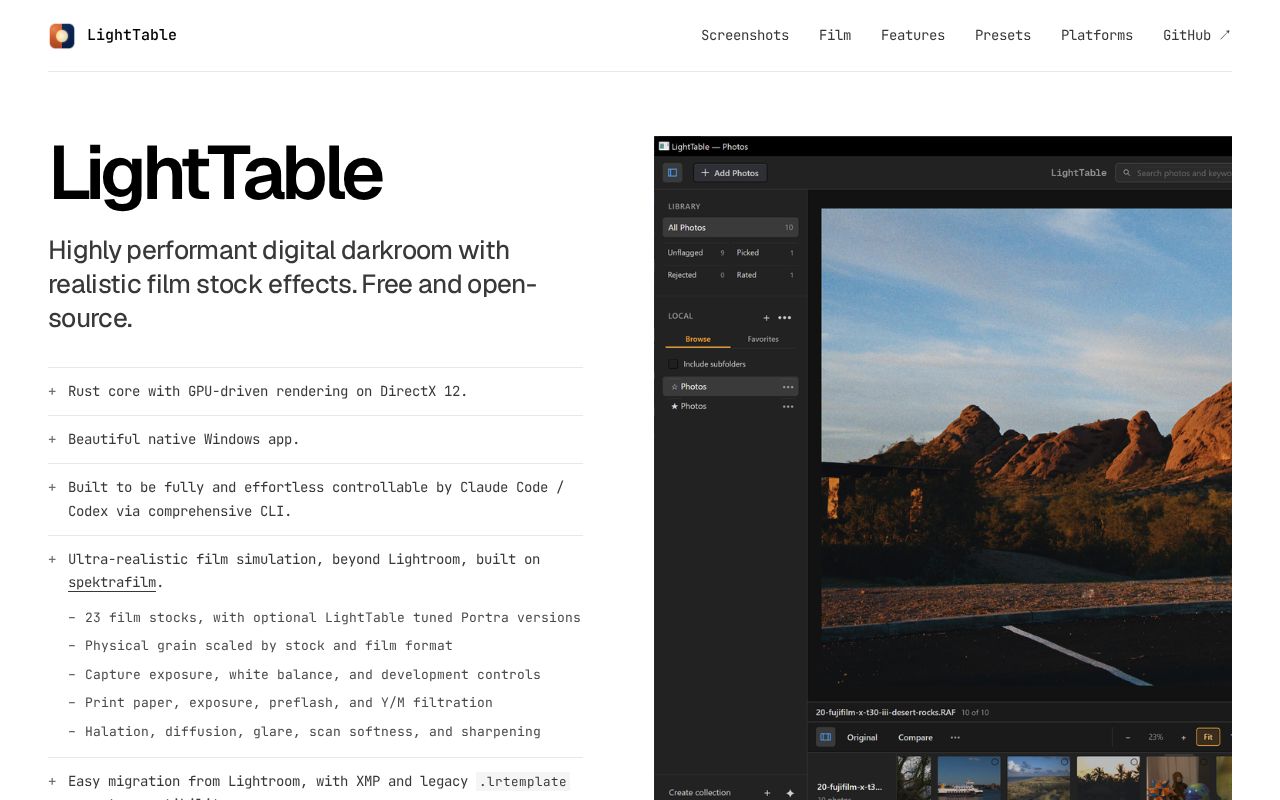Viewport: 1280px width, 800px height.
Task: Toggle the sidebar panel icon in app toolbar
Action: click(x=672, y=173)
